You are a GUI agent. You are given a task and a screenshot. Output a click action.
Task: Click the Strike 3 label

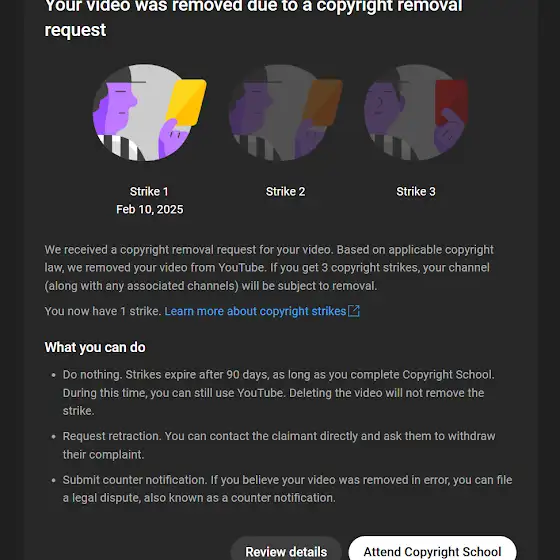coord(416,192)
